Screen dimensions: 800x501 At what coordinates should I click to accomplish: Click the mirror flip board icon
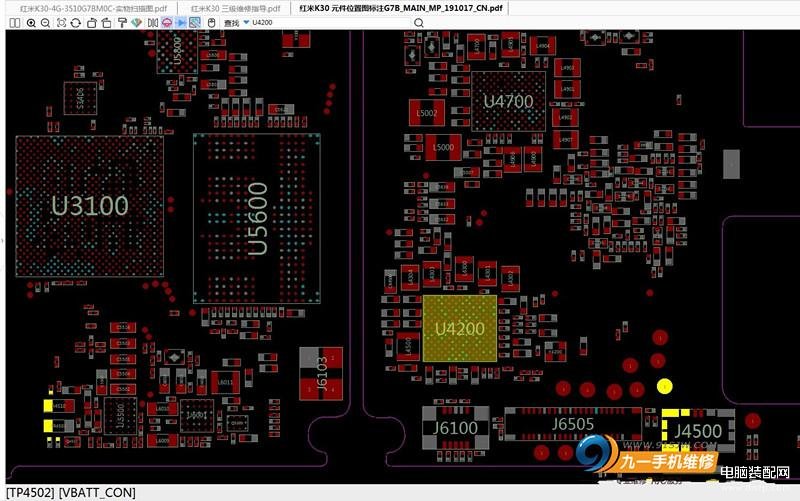pos(152,22)
